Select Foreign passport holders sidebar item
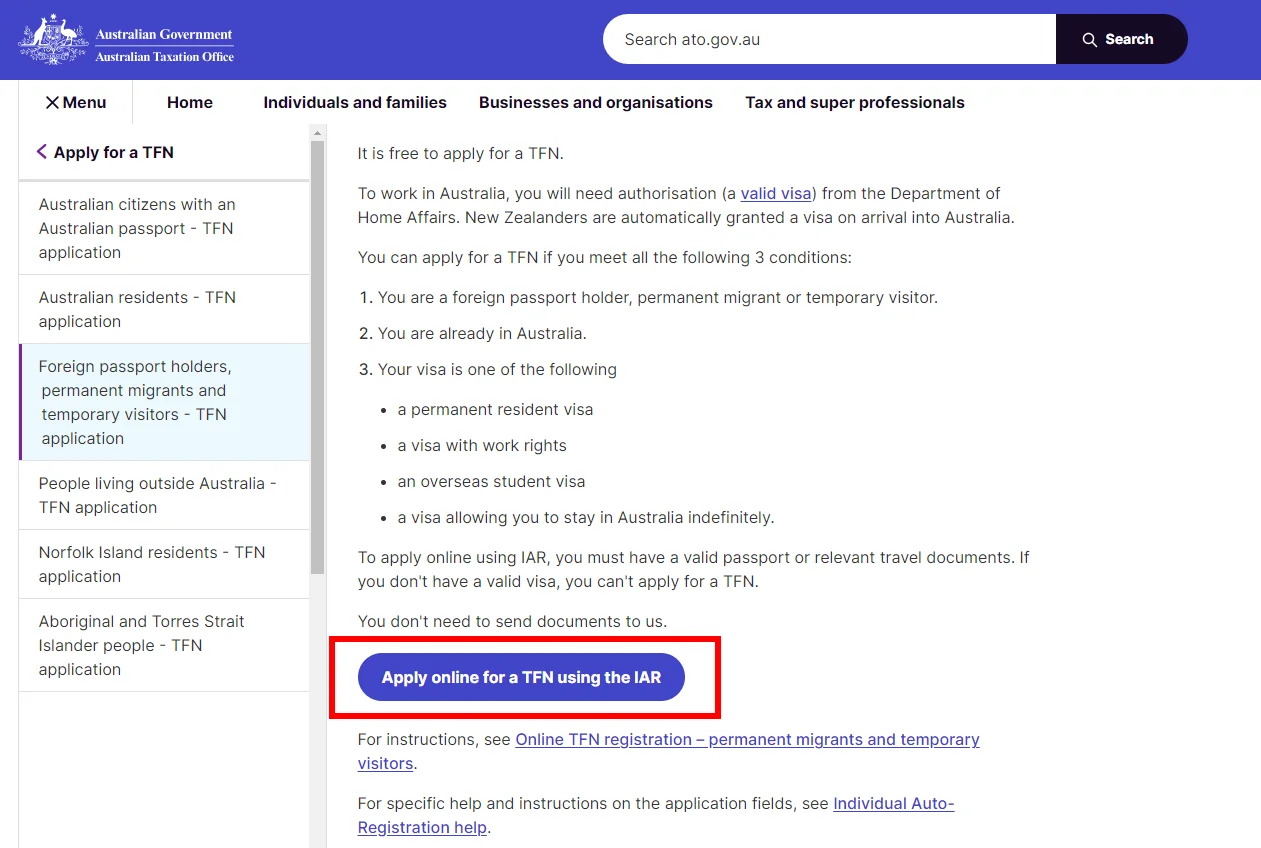 tap(135, 402)
